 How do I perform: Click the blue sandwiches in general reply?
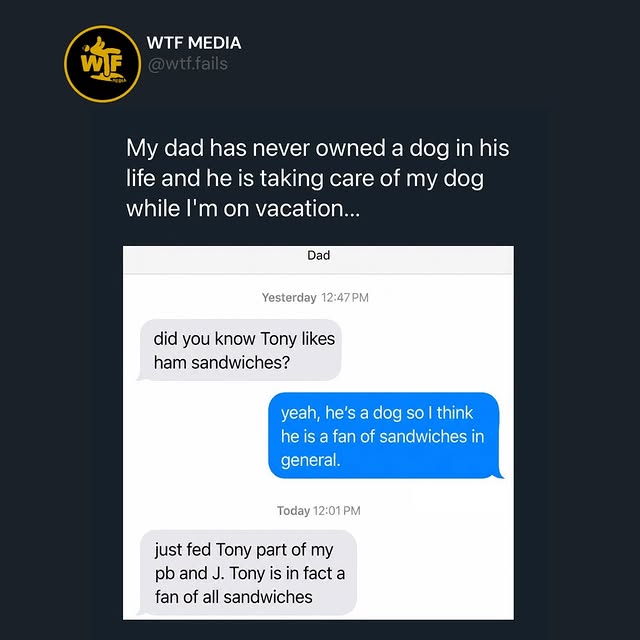pyautogui.click(x=386, y=436)
